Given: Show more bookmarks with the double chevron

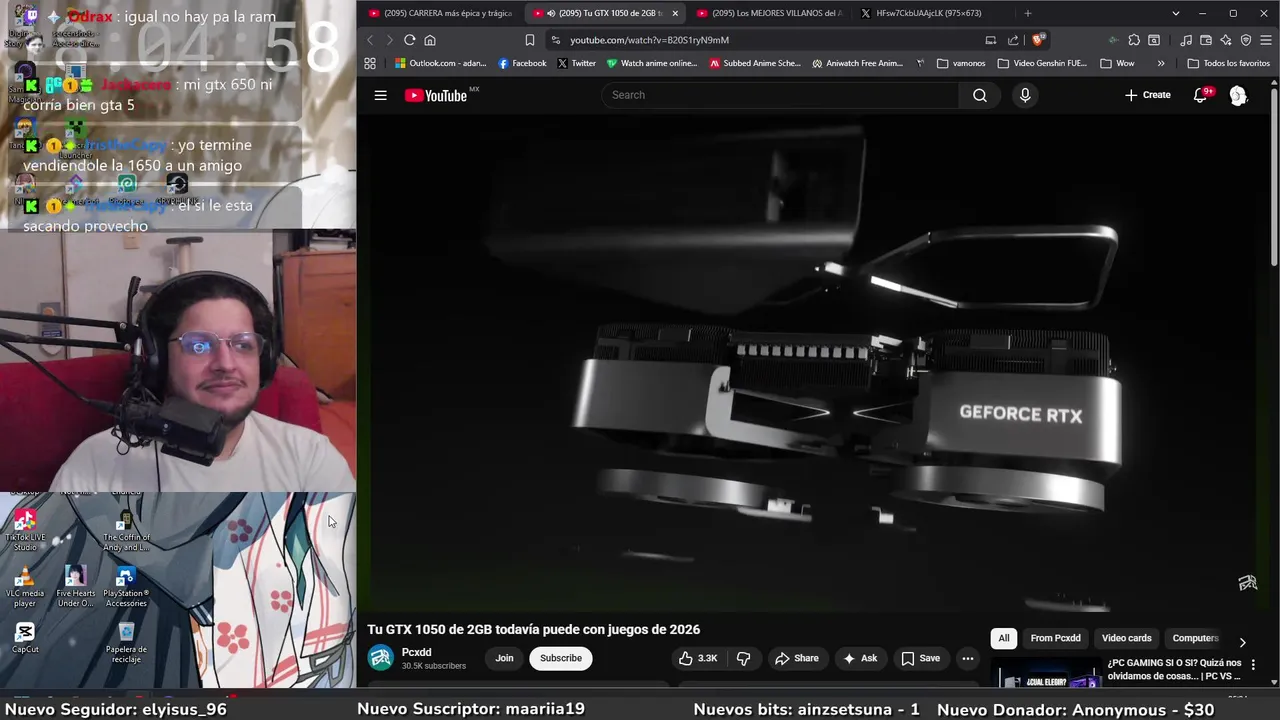Looking at the screenshot, I should [1160, 63].
